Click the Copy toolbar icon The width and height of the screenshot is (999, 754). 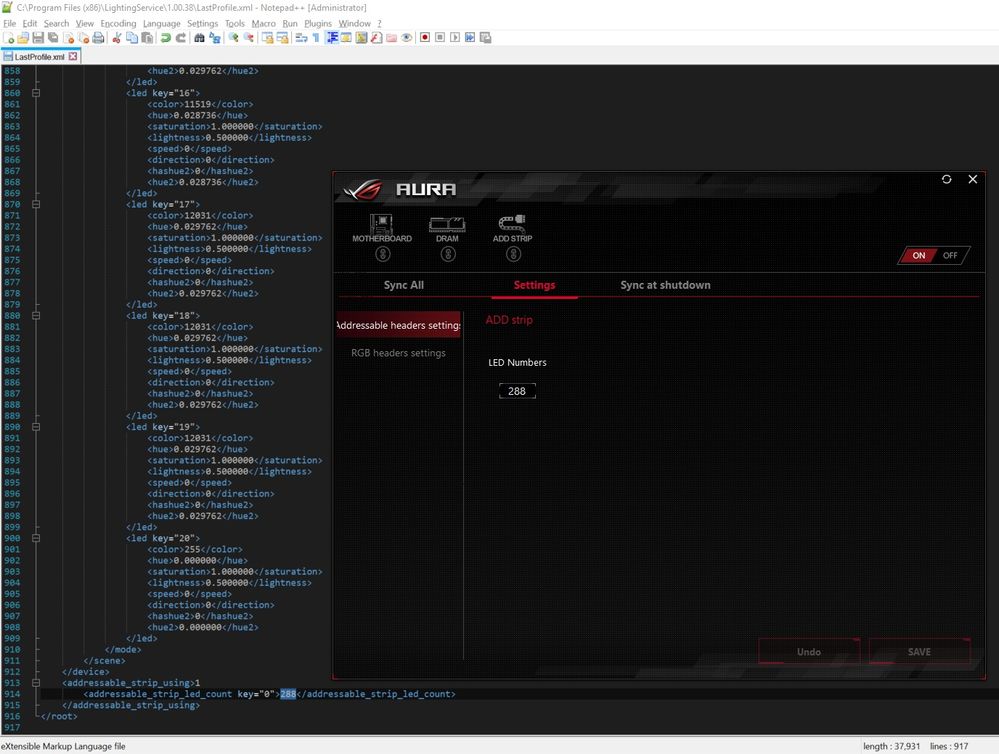tap(132, 38)
